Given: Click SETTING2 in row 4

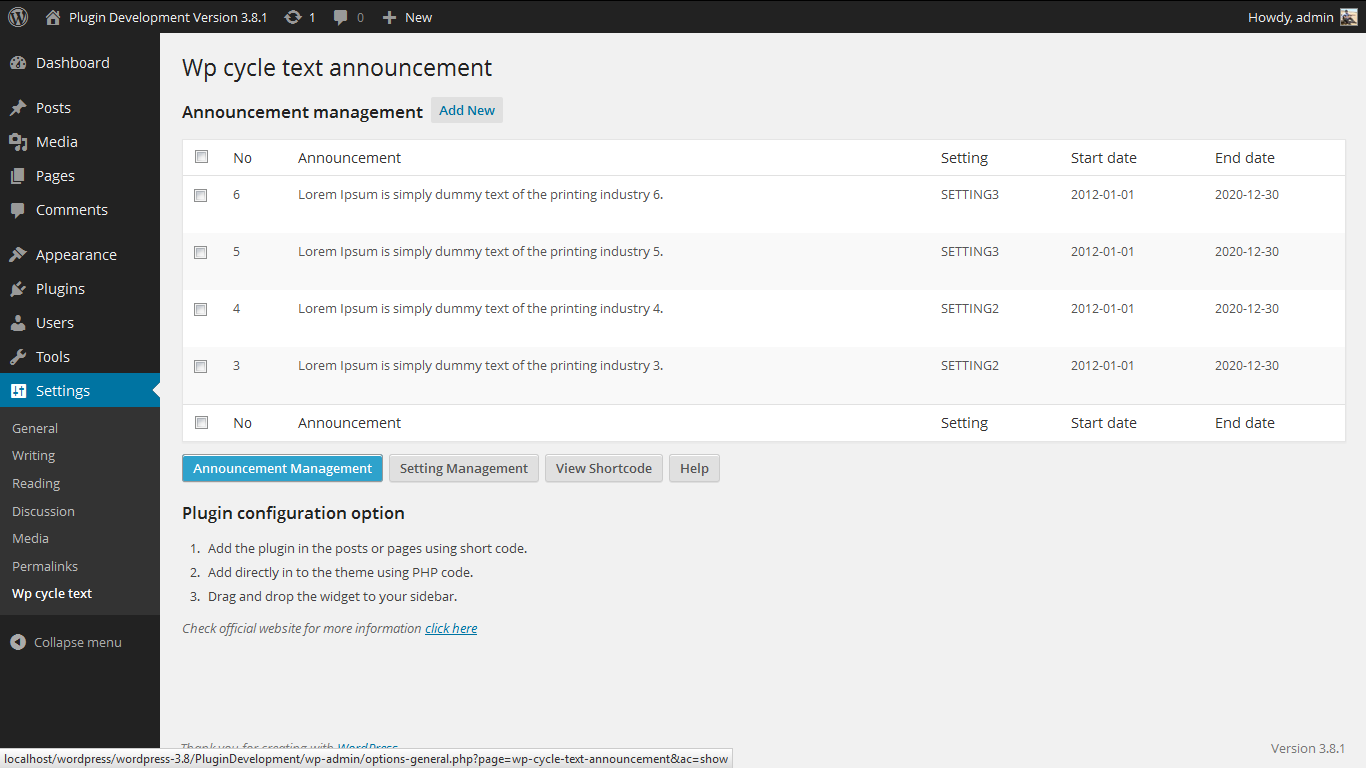Looking at the screenshot, I should 970,309.
